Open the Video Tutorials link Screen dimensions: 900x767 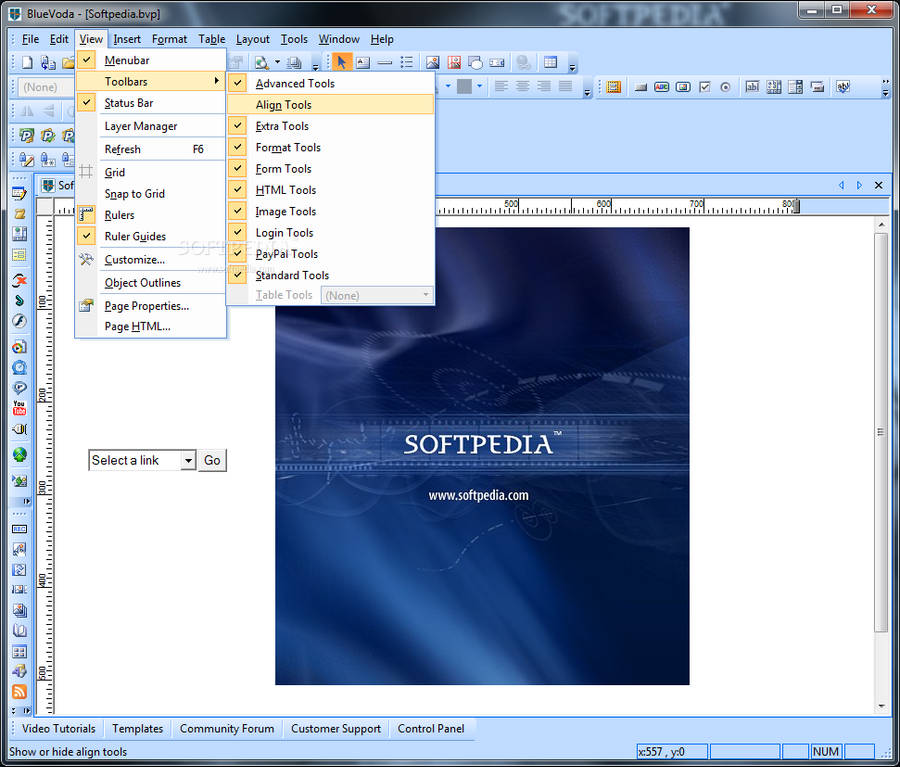59,729
